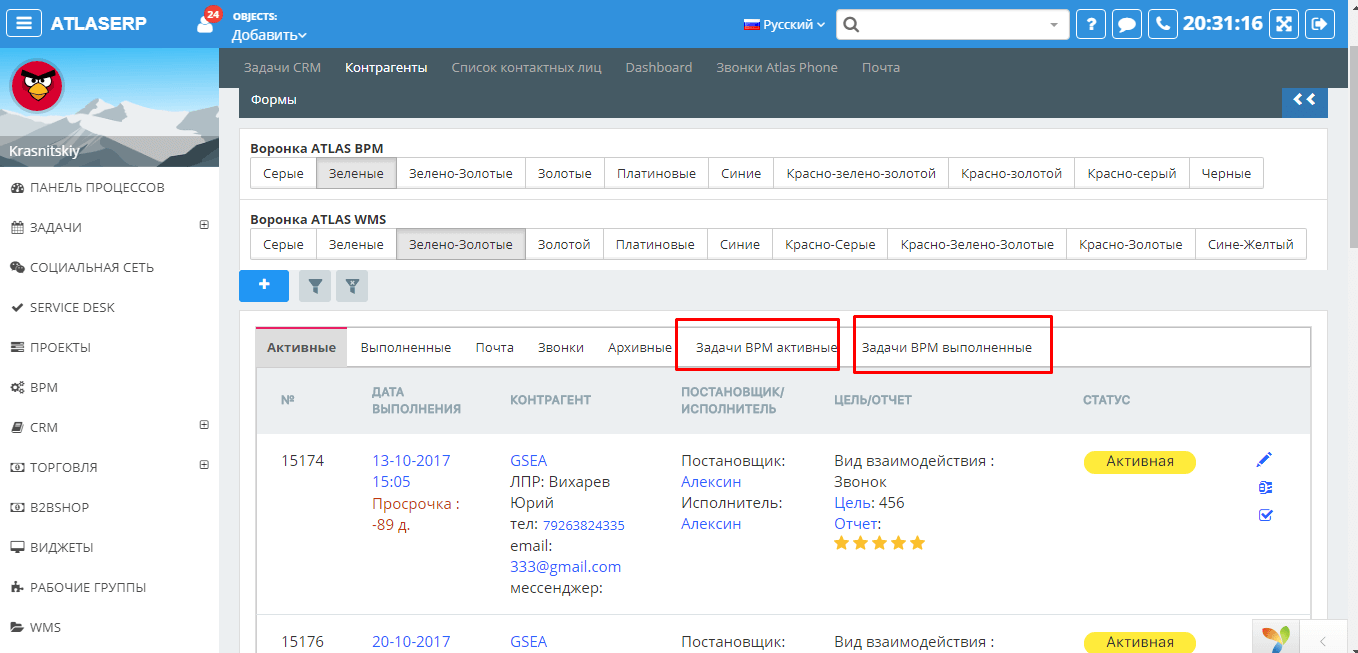Open Добавить objects dropdown
This screenshot has height=653, width=1358.
[269, 35]
